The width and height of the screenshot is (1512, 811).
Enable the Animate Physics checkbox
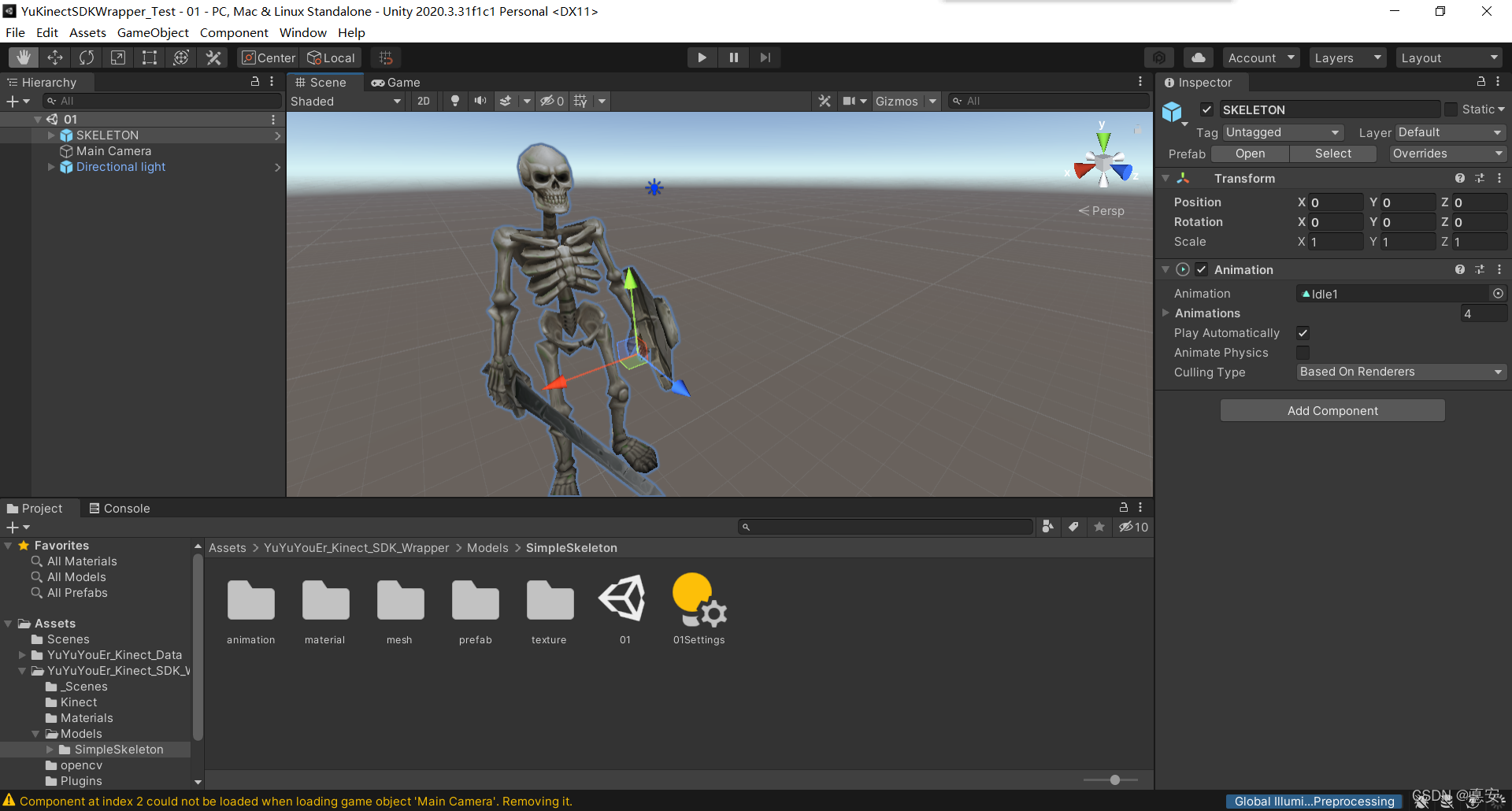click(x=1303, y=353)
